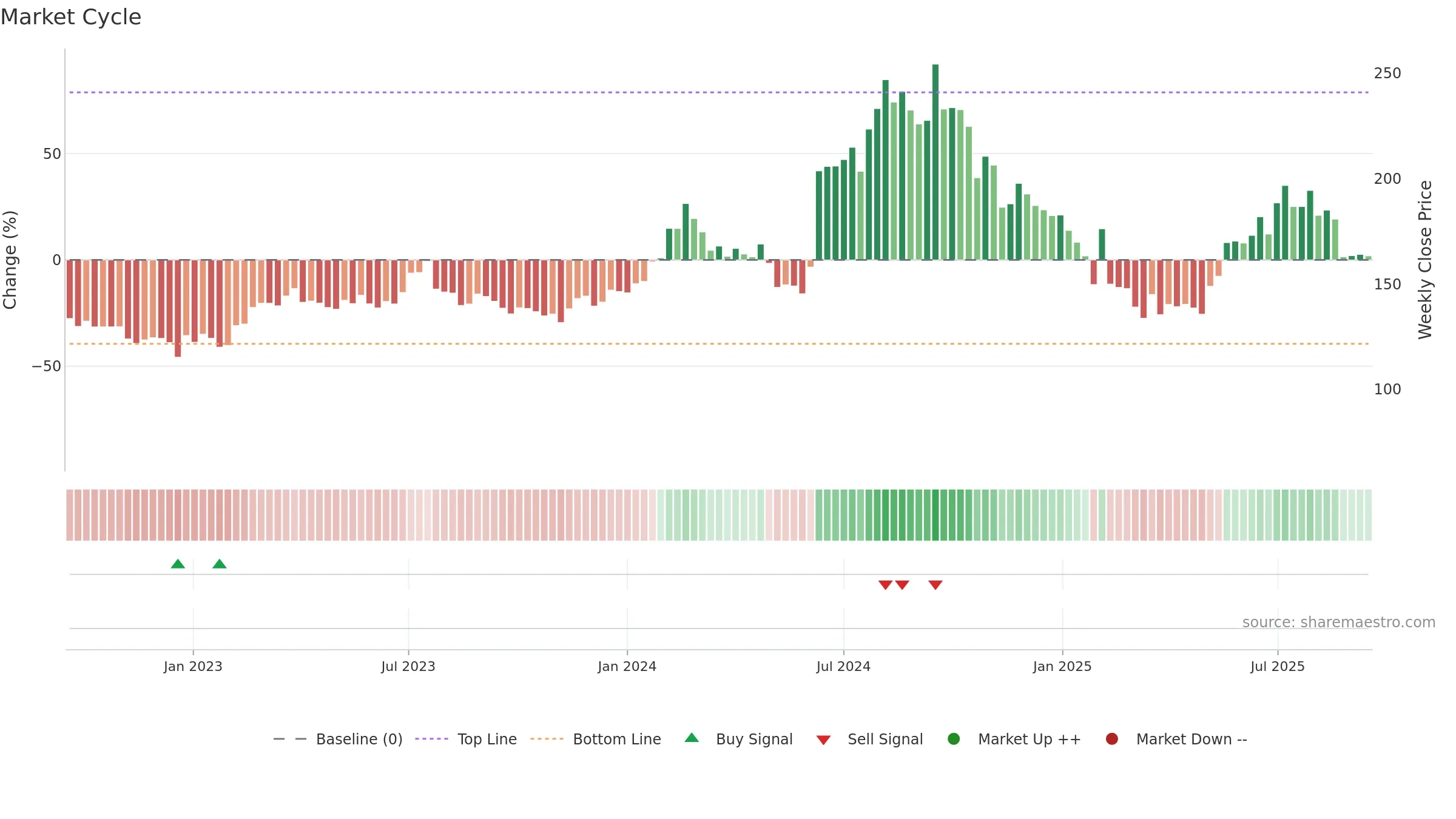Screen dimensions: 1456x819
Task: Click the Jul 2024 axis tick label
Action: pyautogui.click(x=843, y=666)
